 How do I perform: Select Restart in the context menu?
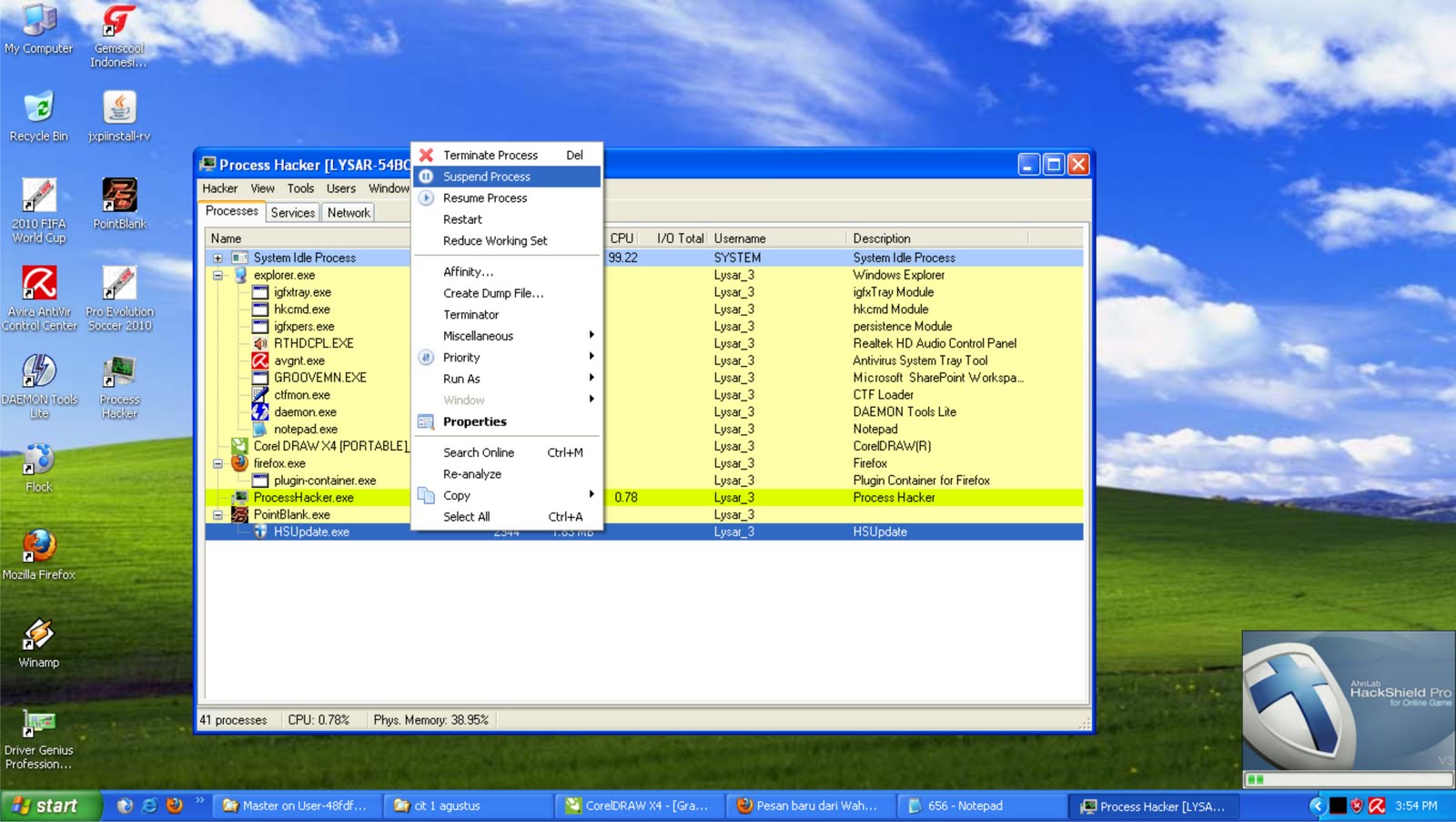click(x=507, y=219)
